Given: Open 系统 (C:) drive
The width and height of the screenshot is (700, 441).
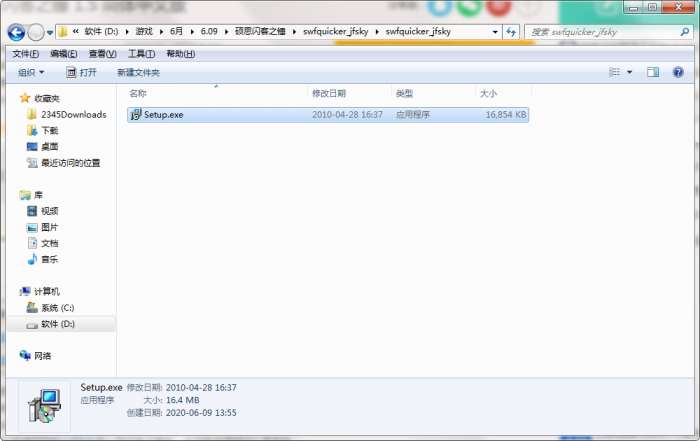Looking at the screenshot, I should [x=58, y=308].
